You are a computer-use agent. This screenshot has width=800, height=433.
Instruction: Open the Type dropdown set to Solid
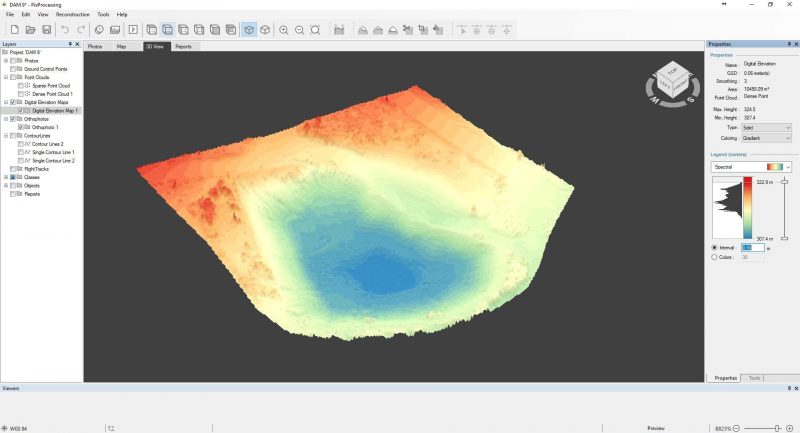[766, 128]
